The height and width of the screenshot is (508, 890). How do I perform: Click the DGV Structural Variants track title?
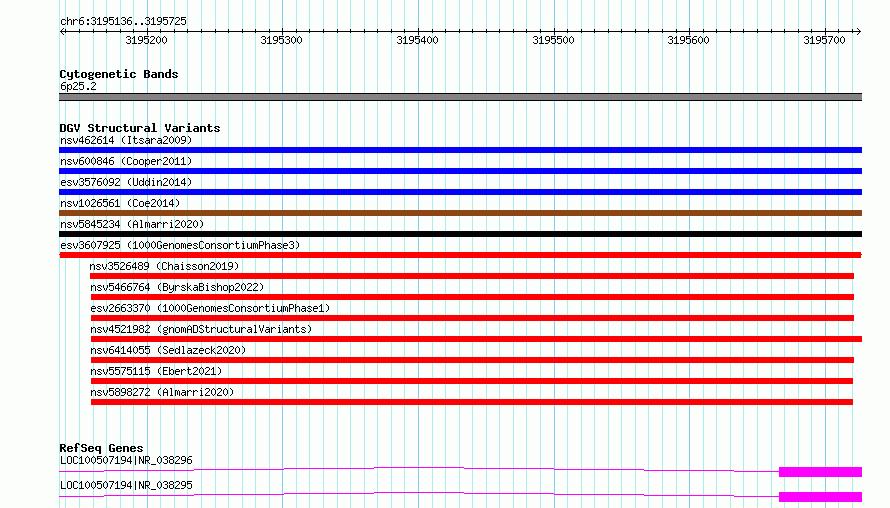140,128
